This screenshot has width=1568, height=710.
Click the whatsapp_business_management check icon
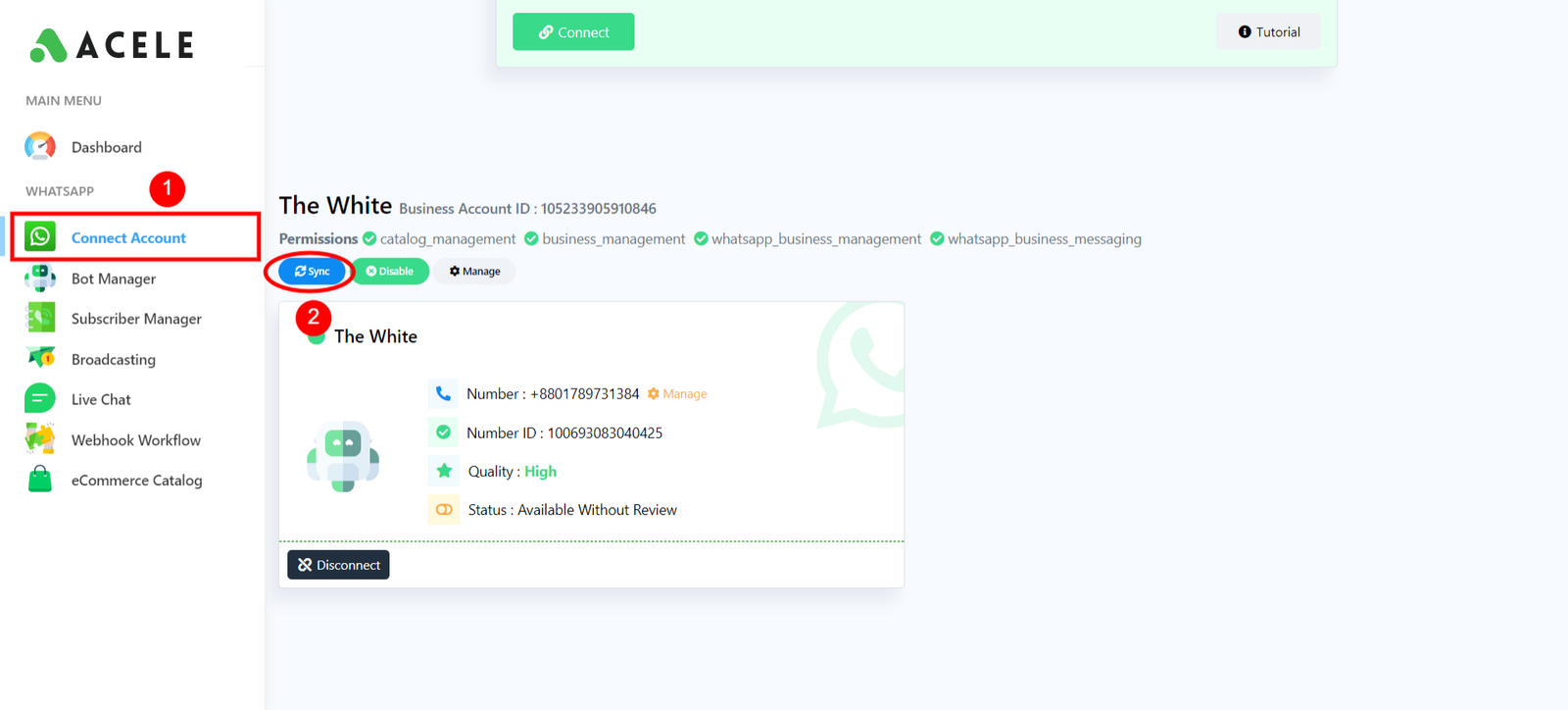click(701, 238)
